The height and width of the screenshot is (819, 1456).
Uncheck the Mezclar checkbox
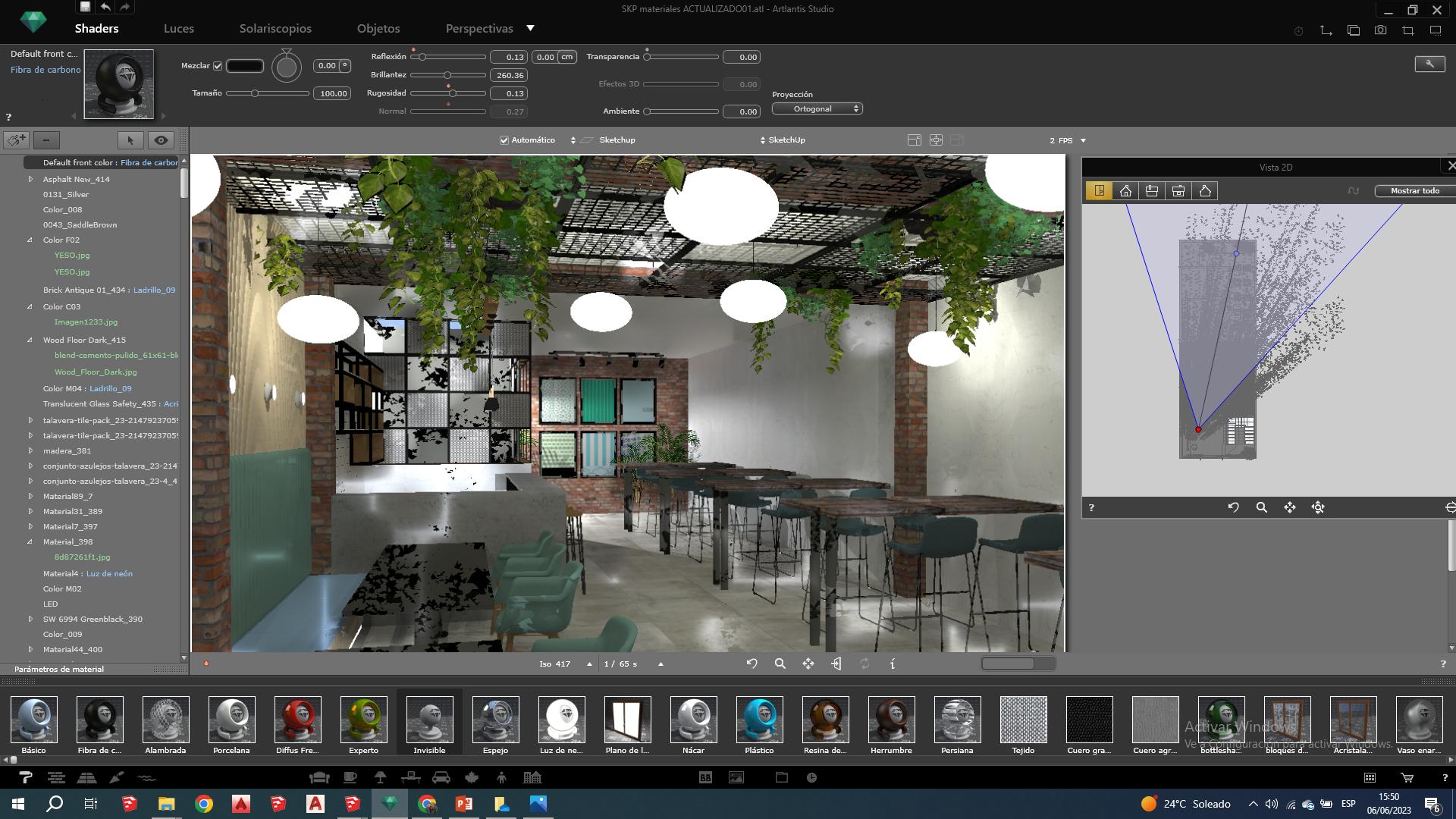(x=218, y=66)
